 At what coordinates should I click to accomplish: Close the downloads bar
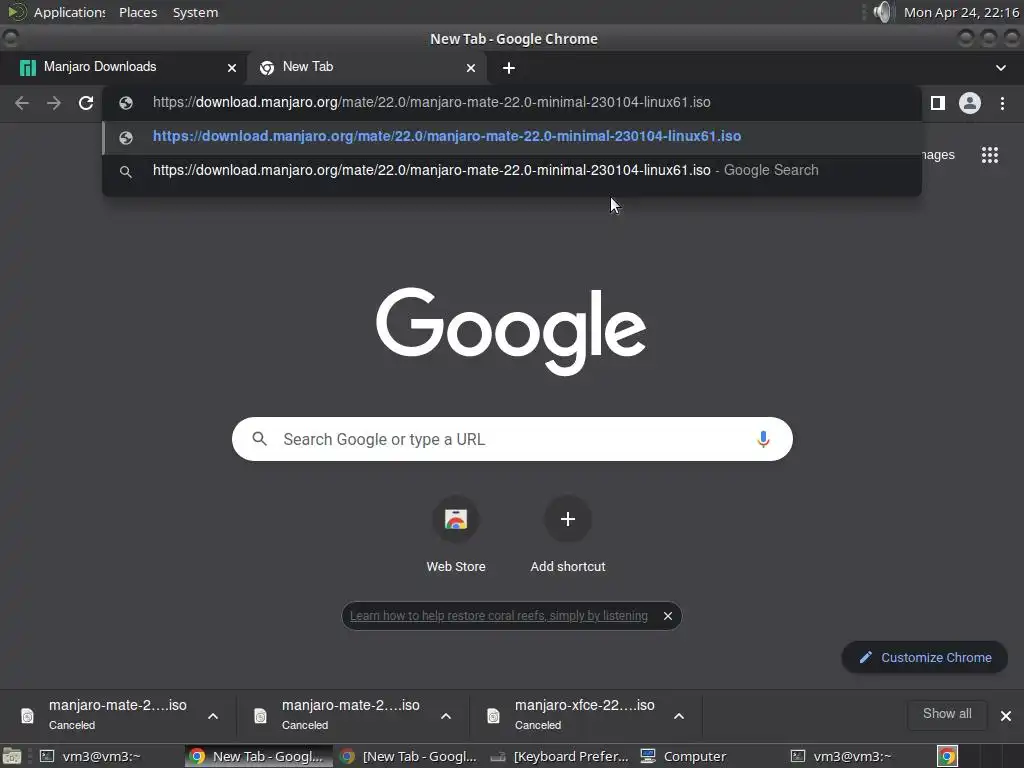tap(1006, 716)
